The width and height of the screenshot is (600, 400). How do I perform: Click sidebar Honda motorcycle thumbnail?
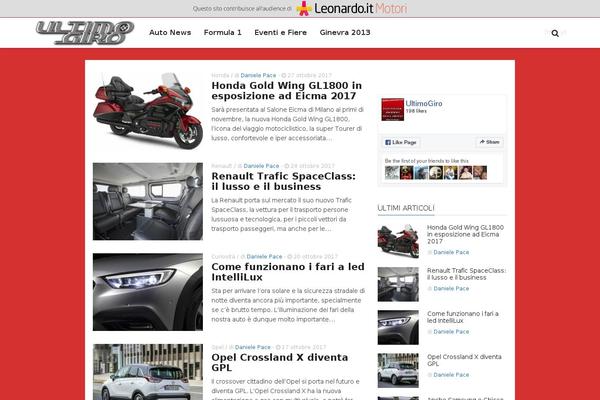point(398,241)
